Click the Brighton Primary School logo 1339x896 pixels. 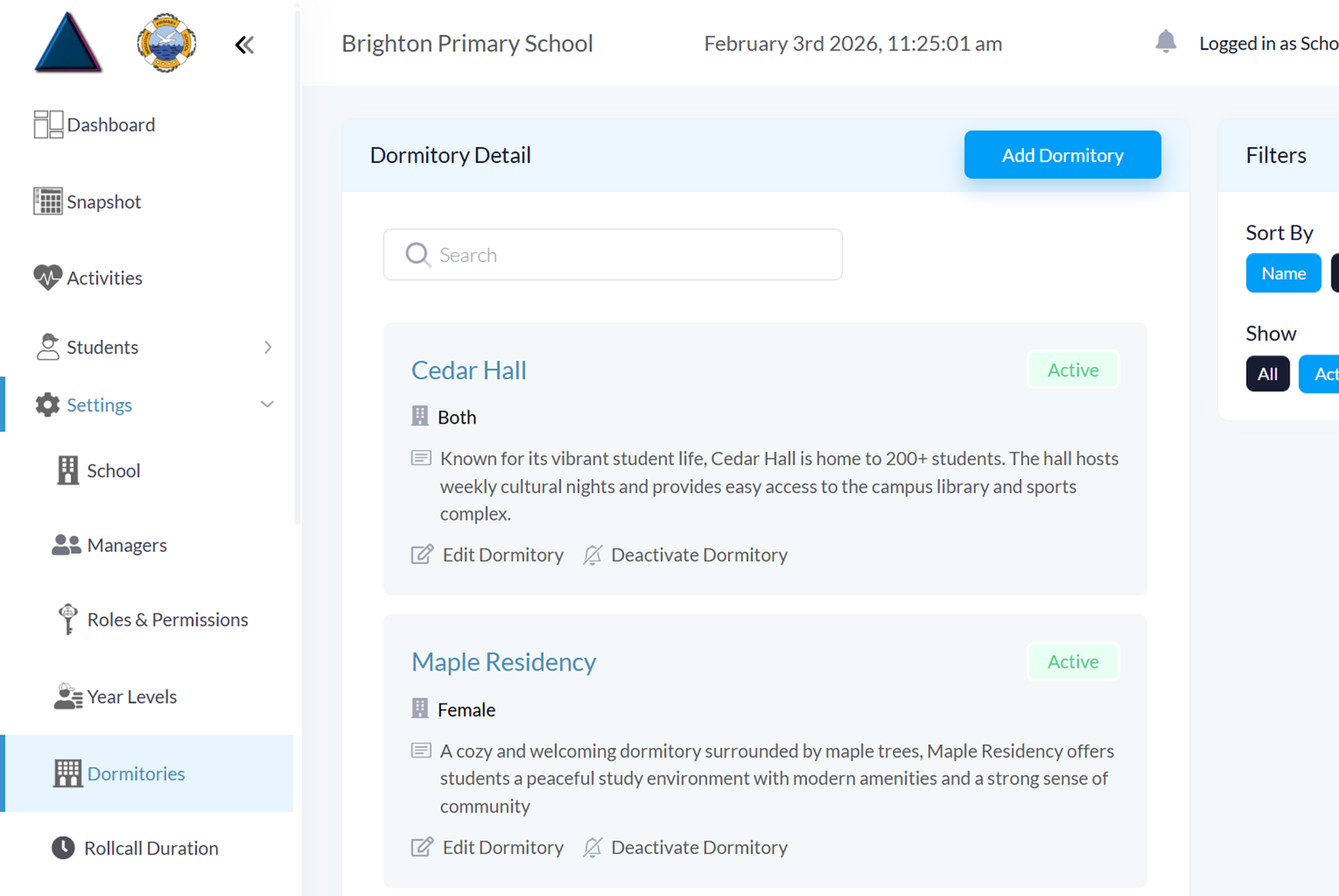(166, 42)
